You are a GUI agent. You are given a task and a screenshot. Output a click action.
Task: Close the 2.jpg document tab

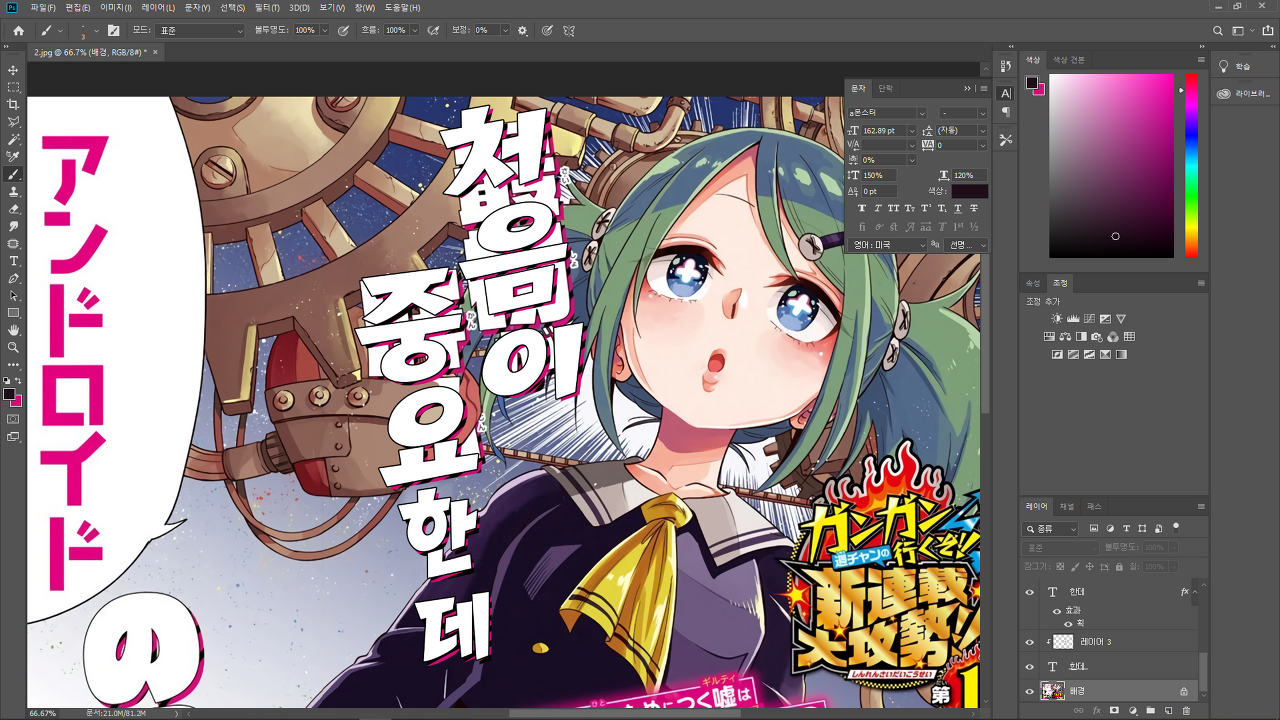(156, 52)
